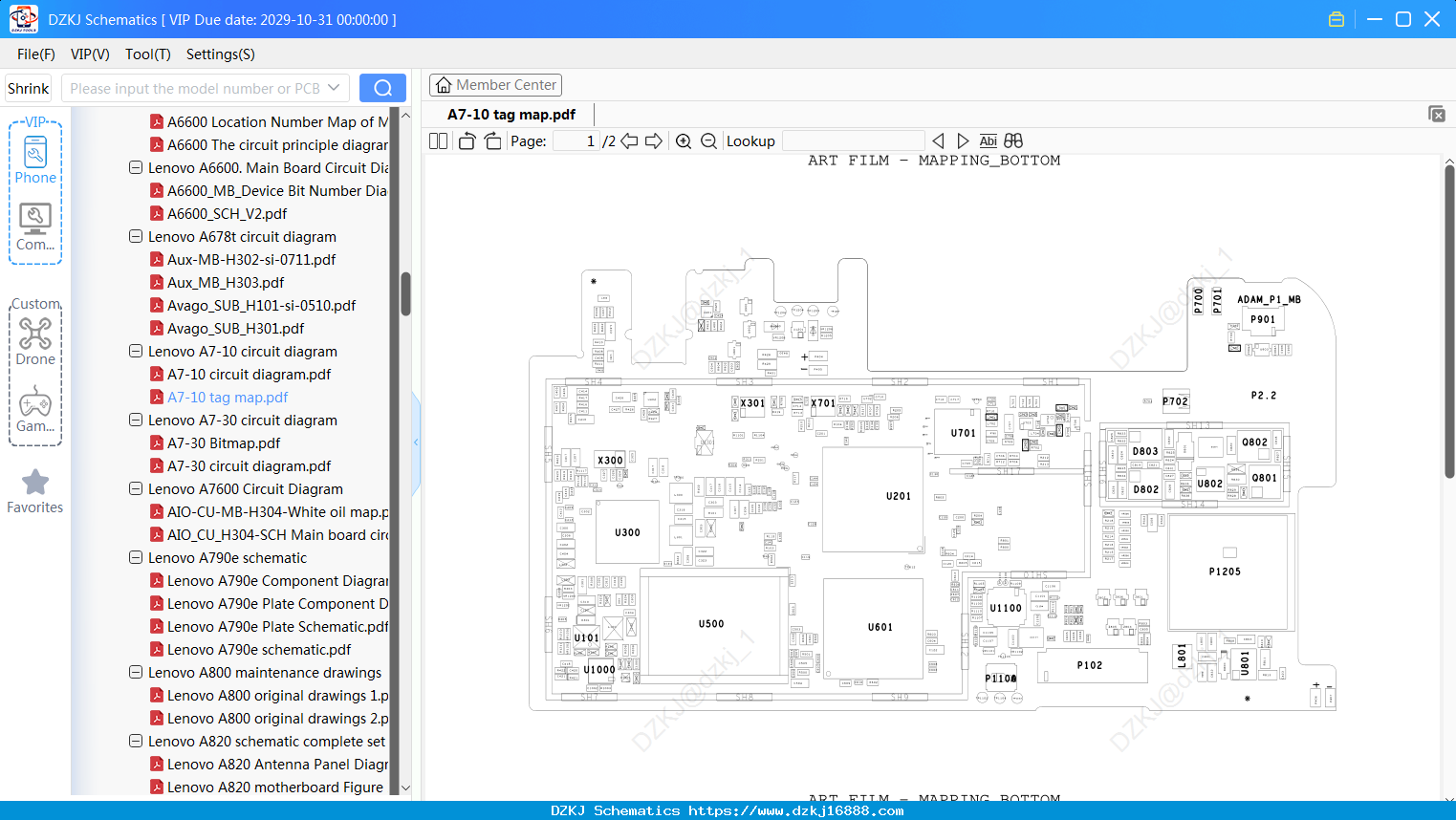Open A7-30 Bitmap.pdf
This screenshot has height=820, width=1456.
point(224,442)
